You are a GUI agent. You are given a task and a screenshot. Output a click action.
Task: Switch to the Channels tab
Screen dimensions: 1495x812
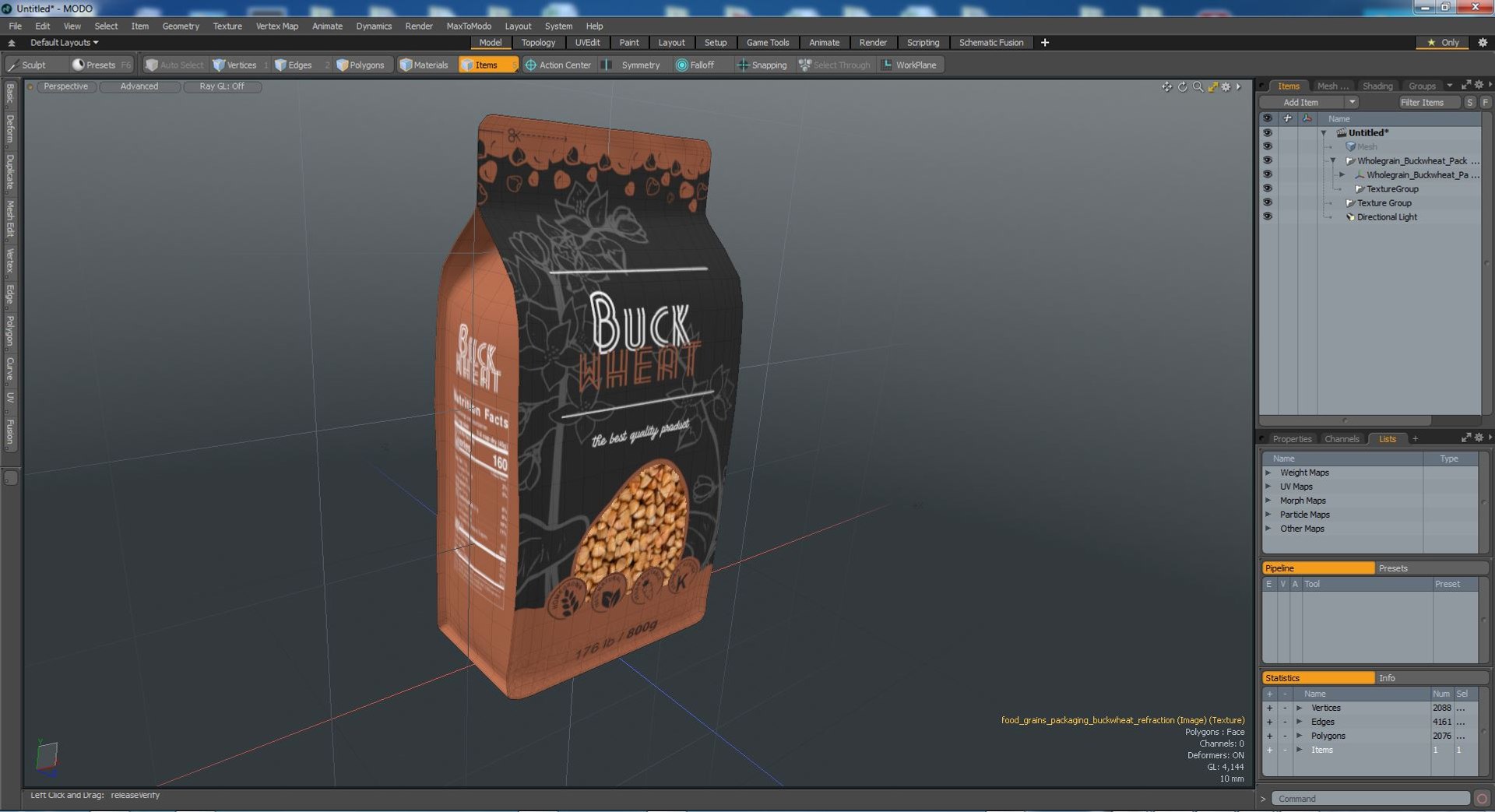pyautogui.click(x=1342, y=438)
